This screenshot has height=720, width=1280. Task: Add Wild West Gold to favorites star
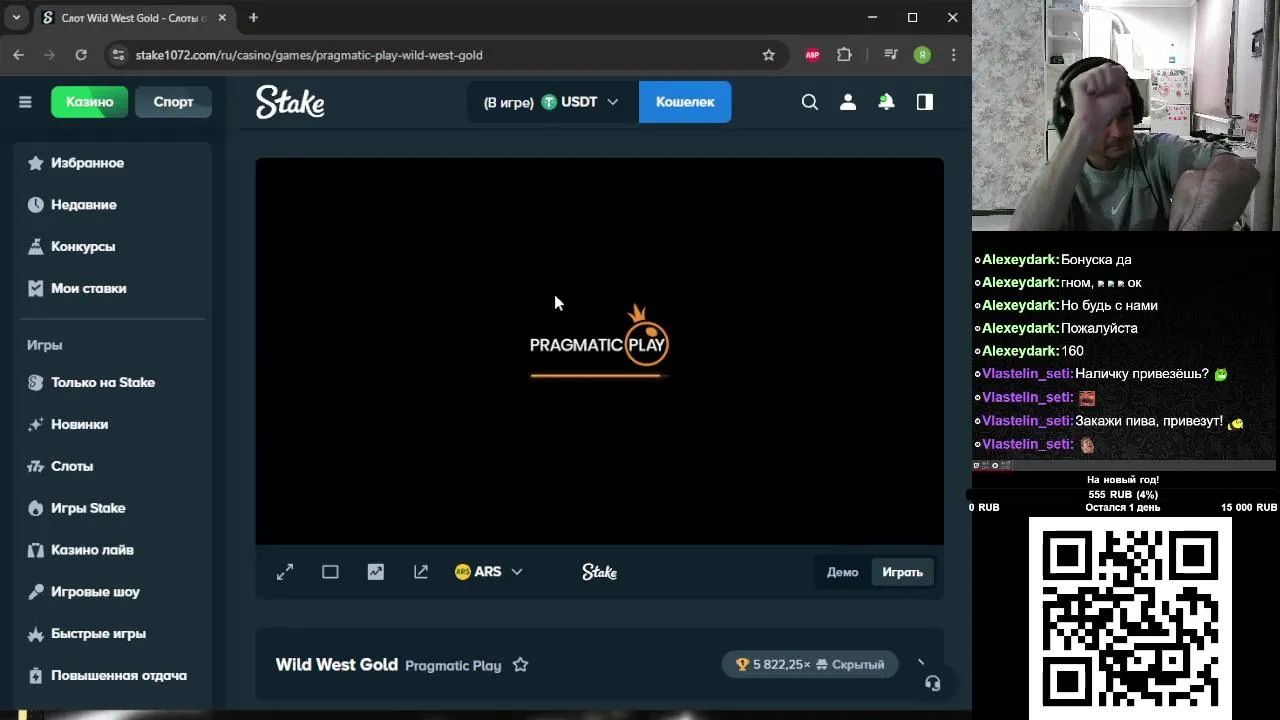click(x=520, y=665)
